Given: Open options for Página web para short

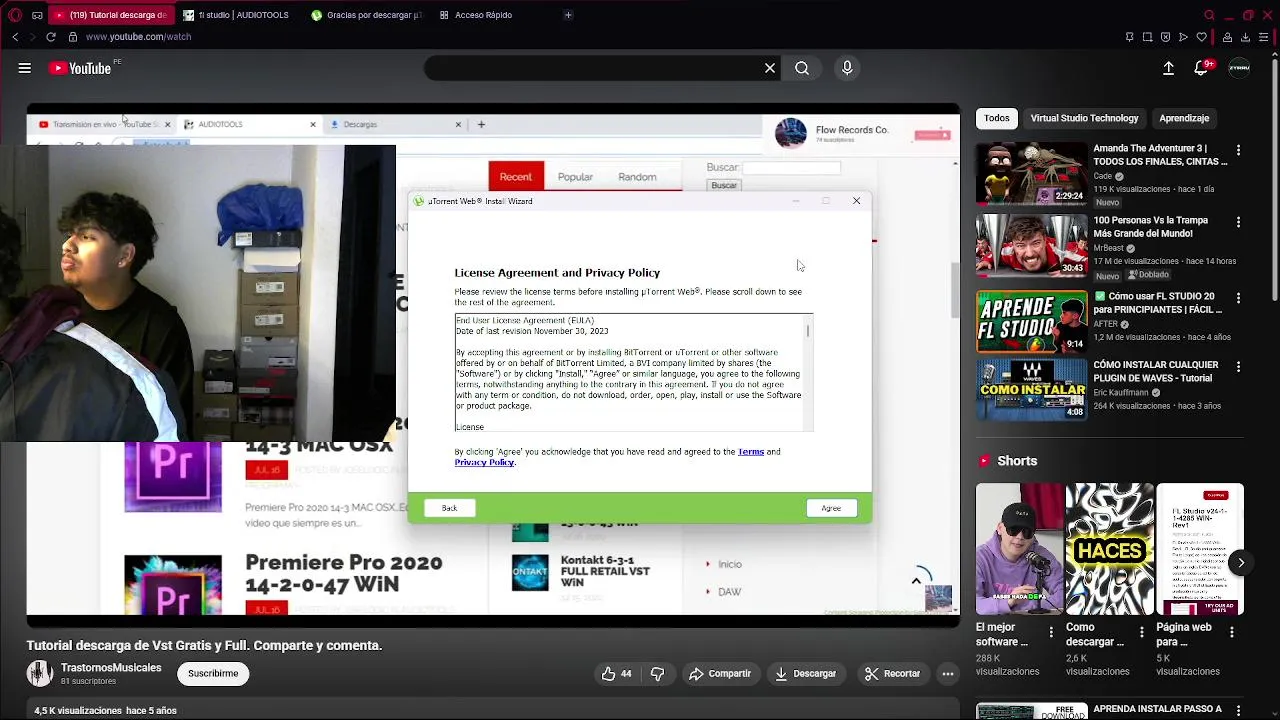Looking at the screenshot, I should coord(1232,632).
